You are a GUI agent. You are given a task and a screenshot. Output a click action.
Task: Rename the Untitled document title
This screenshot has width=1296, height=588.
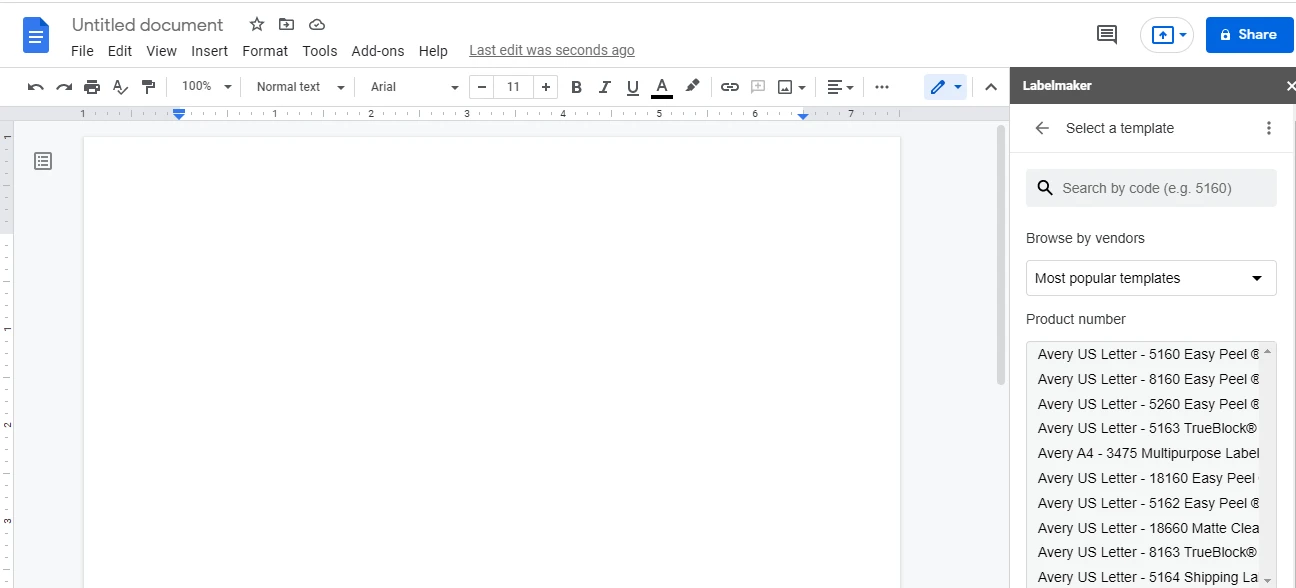click(x=148, y=25)
